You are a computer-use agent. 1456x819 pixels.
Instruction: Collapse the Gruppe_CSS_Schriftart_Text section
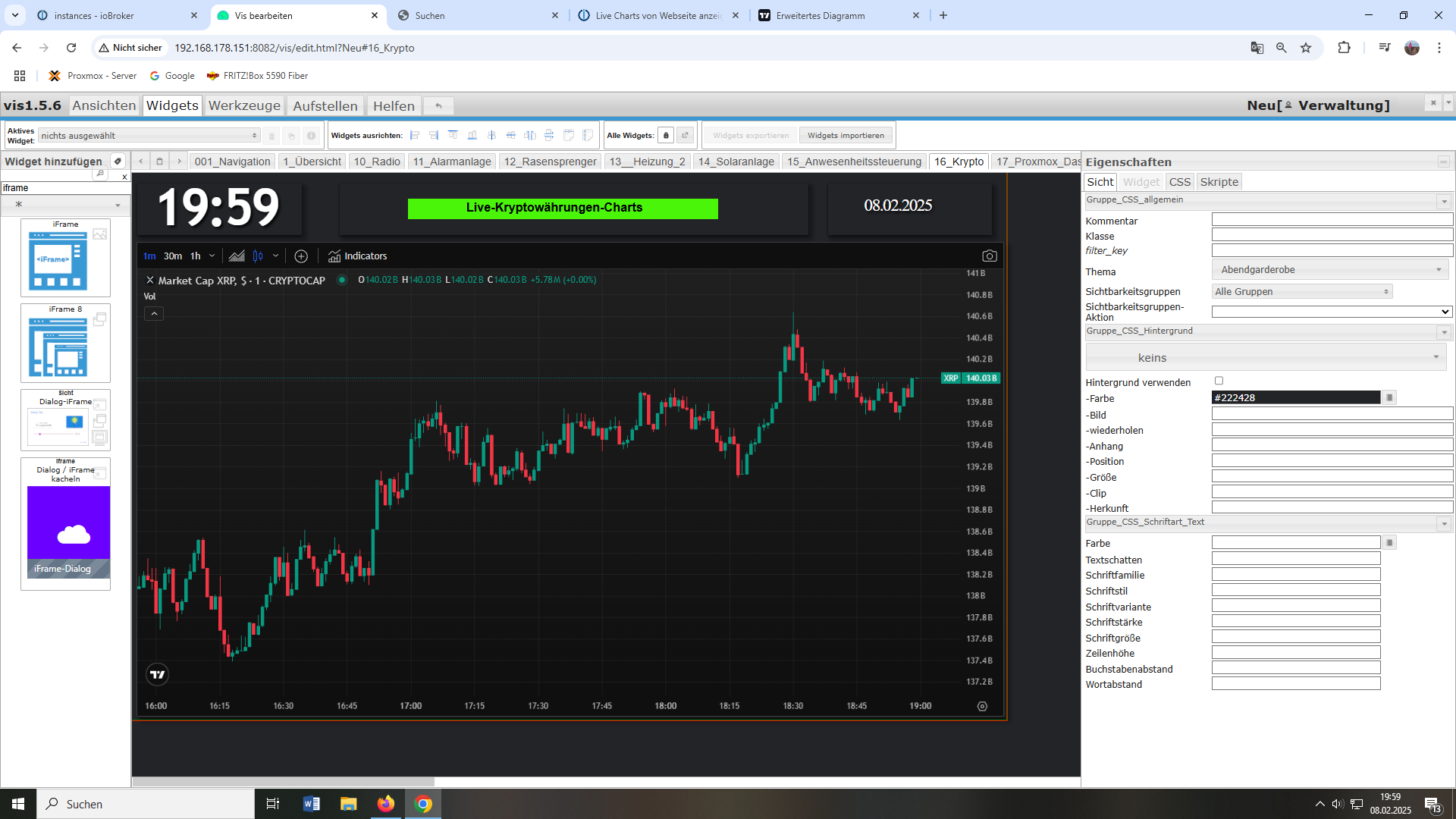click(1444, 523)
